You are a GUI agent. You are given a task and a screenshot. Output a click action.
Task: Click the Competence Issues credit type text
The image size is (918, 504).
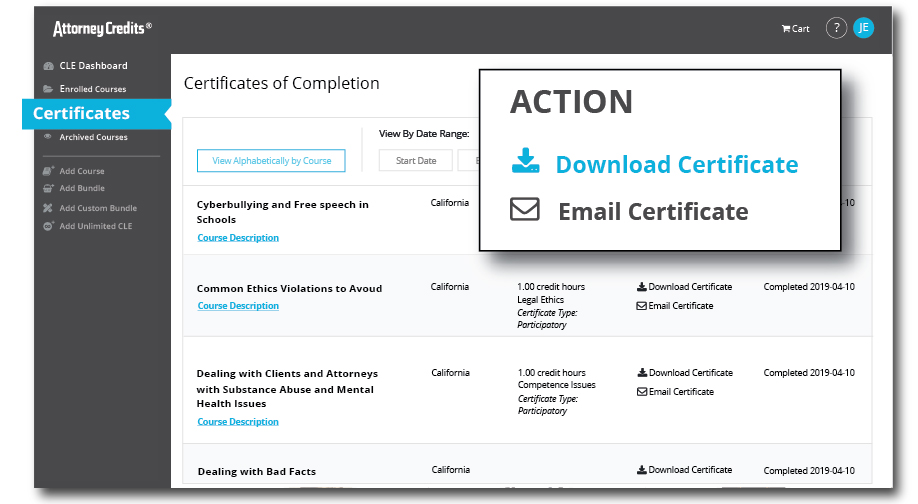557,385
